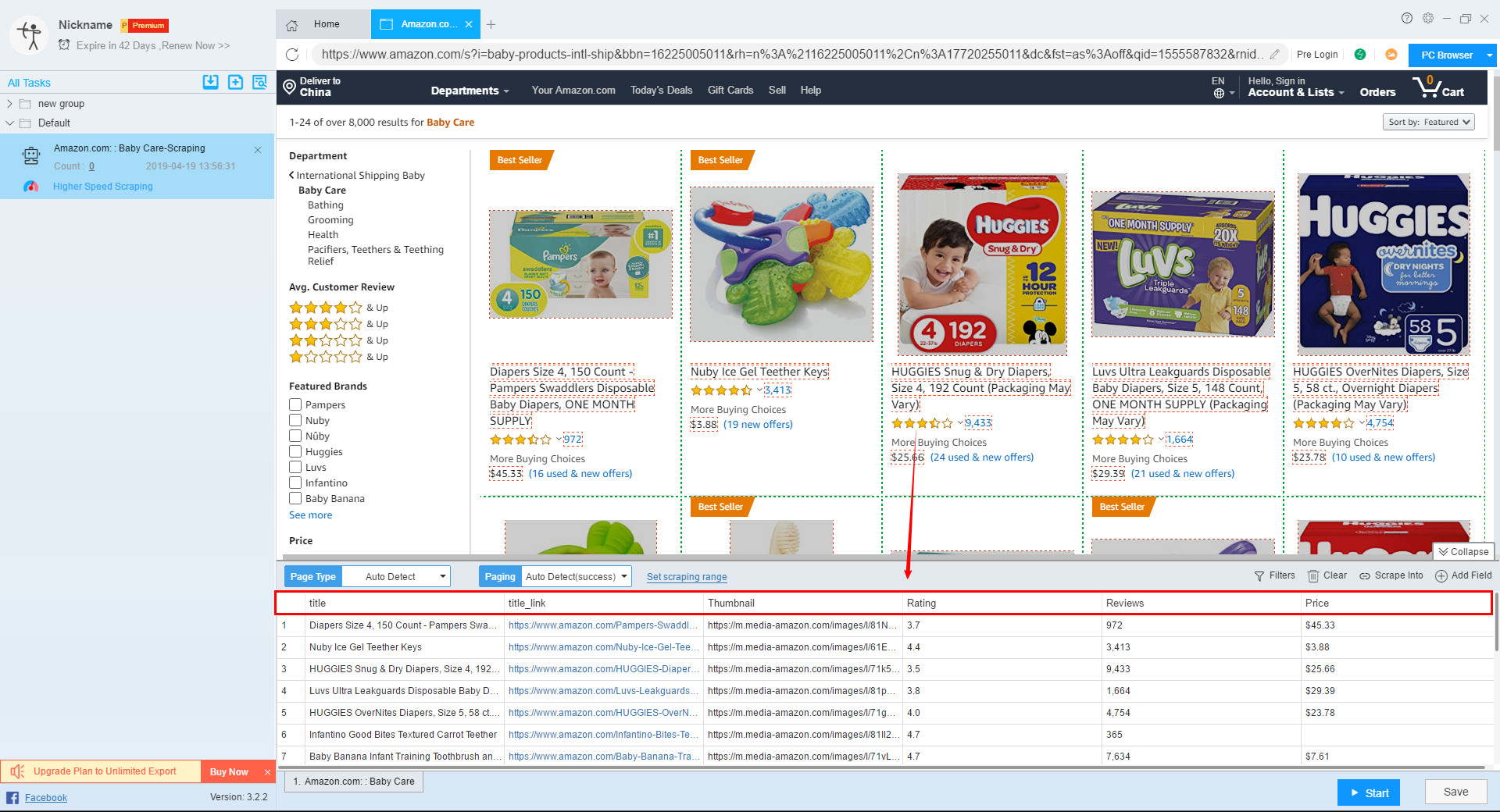Close the Amazon.co... tab
The width and height of the screenshot is (1500, 812).
coord(469,25)
